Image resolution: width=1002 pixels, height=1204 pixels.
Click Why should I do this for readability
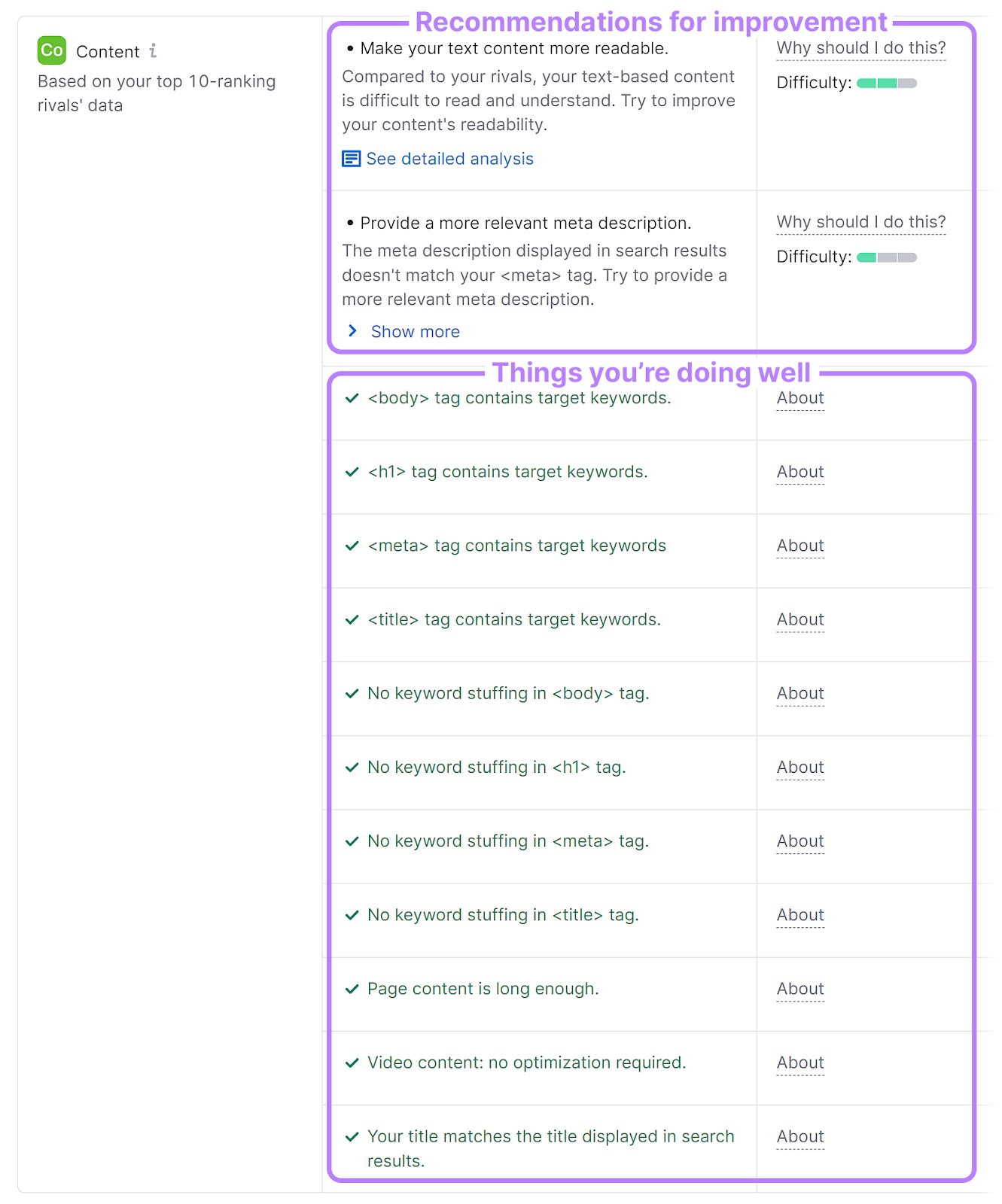861,47
